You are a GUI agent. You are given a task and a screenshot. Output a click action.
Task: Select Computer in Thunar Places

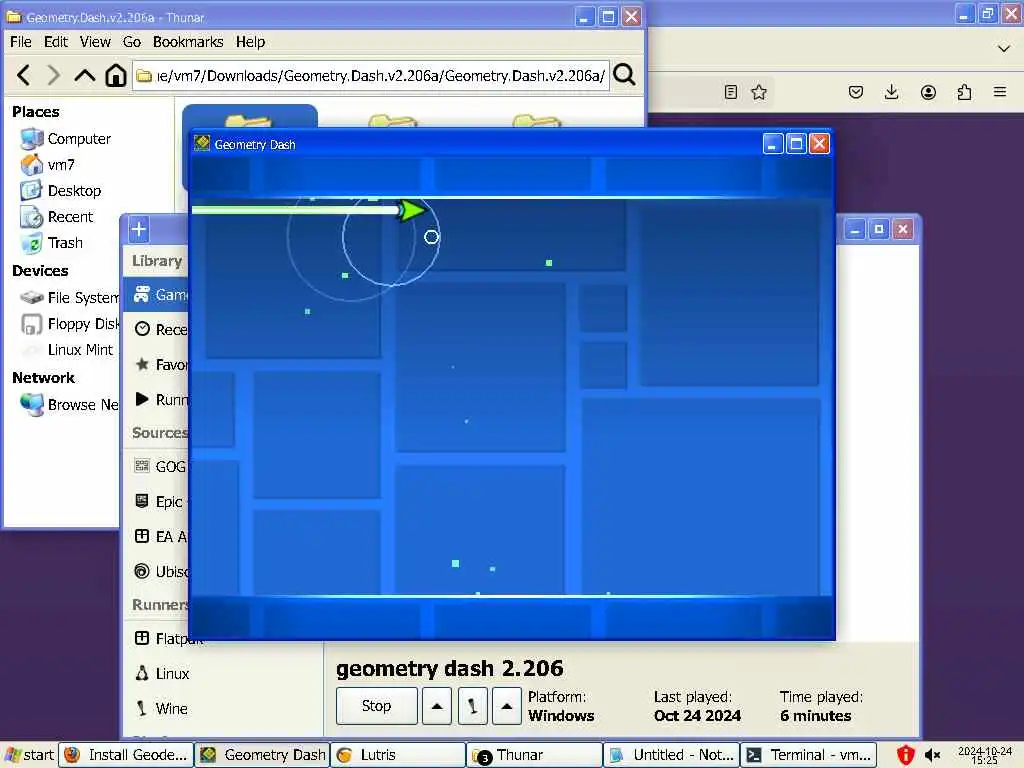[x=65, y=138]
